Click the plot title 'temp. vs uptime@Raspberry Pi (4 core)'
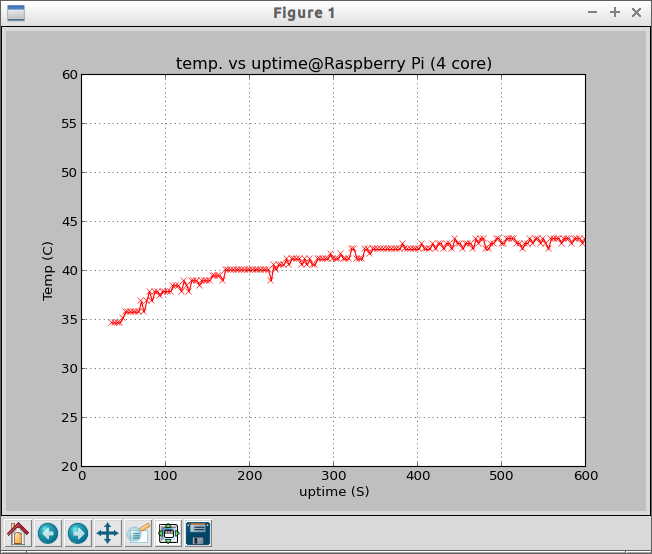The image size is (652, 554). coord(333,64)
